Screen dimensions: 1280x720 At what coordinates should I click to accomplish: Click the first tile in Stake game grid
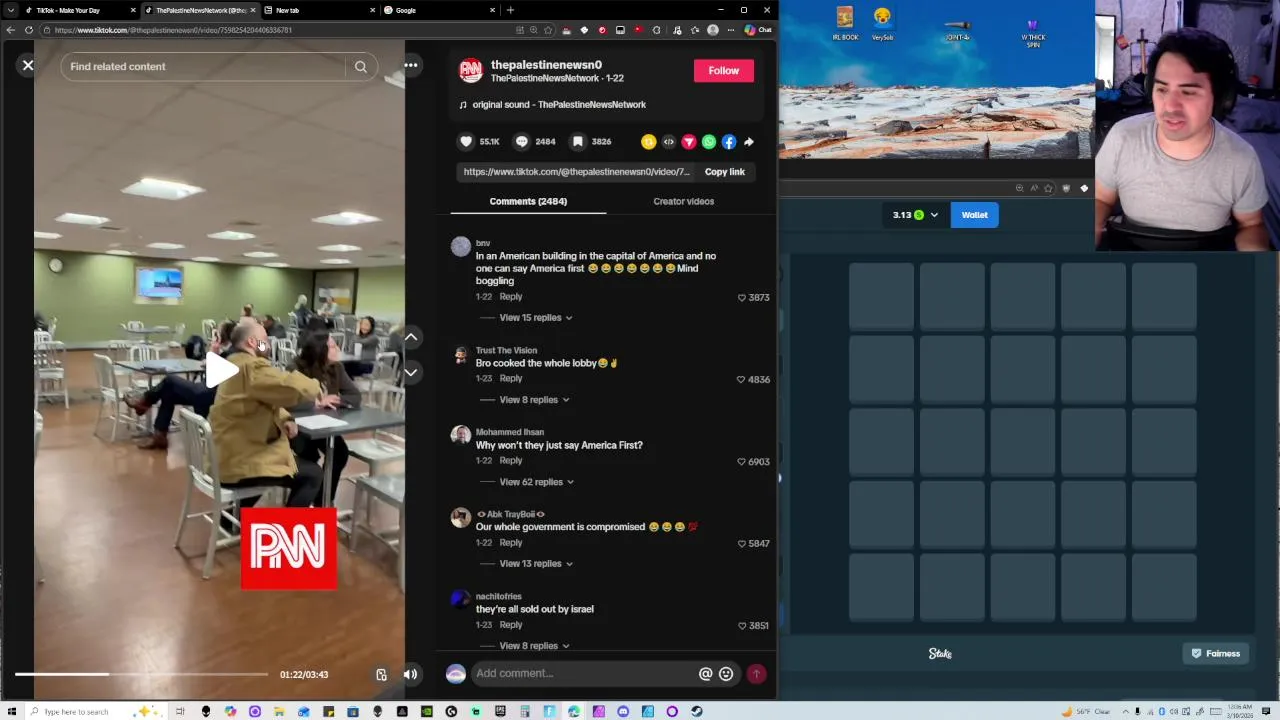tap(881, 296)
